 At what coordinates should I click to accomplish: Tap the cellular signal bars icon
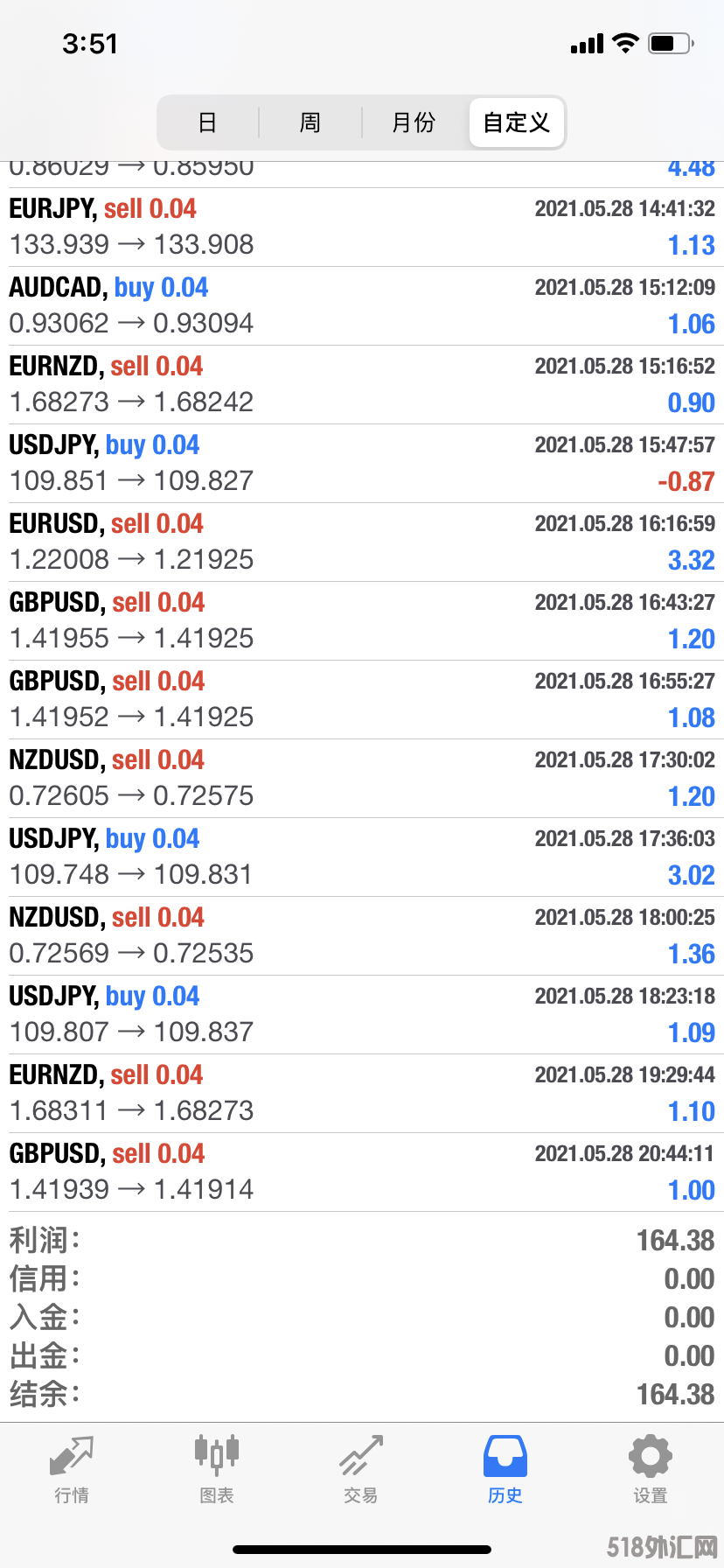587,44
